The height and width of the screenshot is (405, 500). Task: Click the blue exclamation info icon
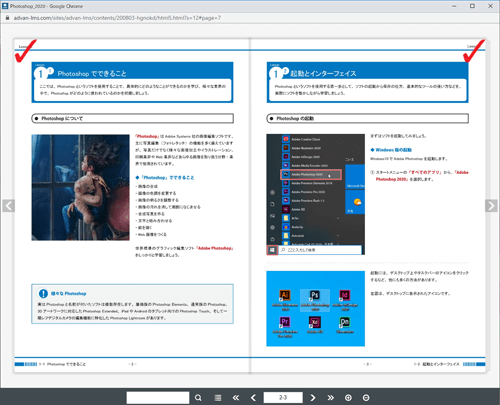pyautogui.click(x=43, y=294)
